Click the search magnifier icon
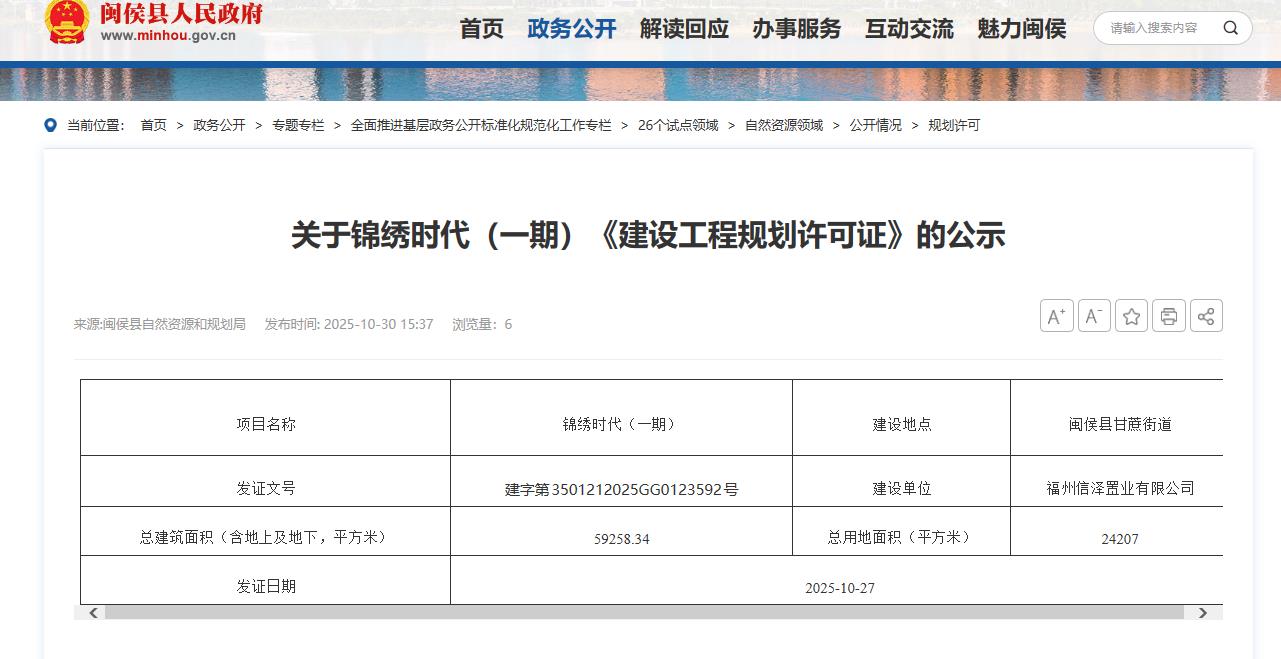 click(1230, 28)
